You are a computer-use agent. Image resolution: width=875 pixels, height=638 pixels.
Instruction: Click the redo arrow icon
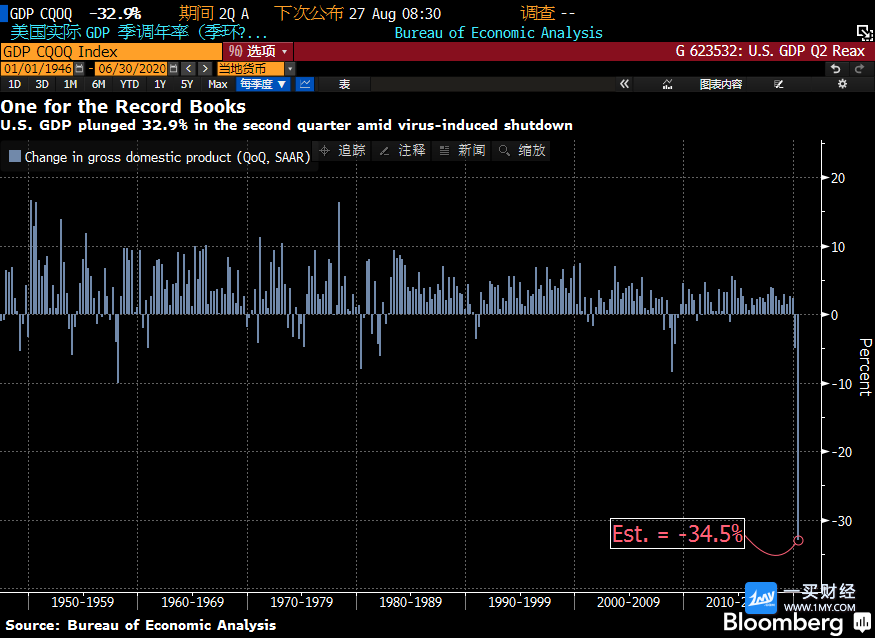[859, 69]
